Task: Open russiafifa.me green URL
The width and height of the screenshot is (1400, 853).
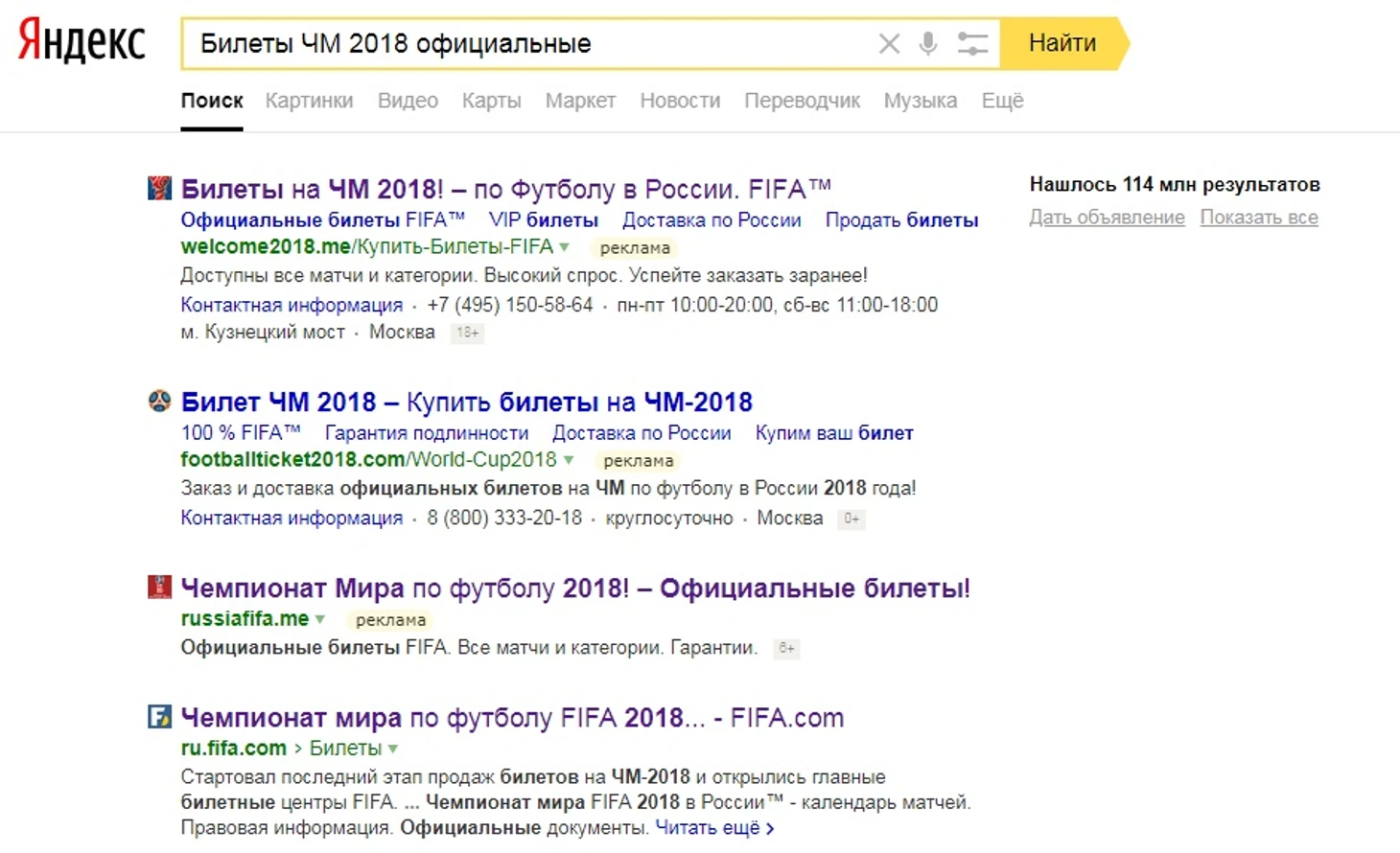Action: [x=245, y=619]
